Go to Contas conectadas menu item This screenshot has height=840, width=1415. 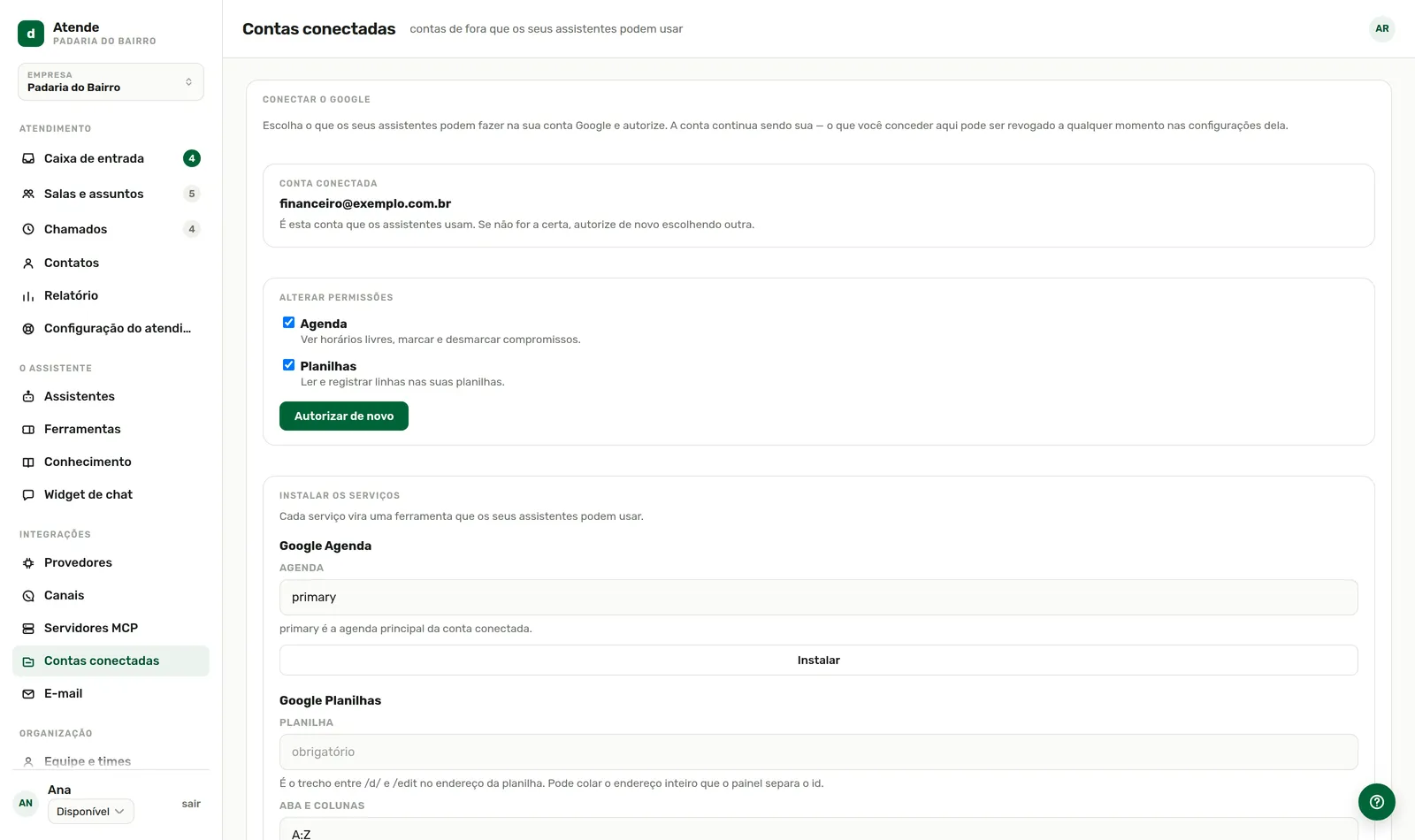(x=111, y=661)
